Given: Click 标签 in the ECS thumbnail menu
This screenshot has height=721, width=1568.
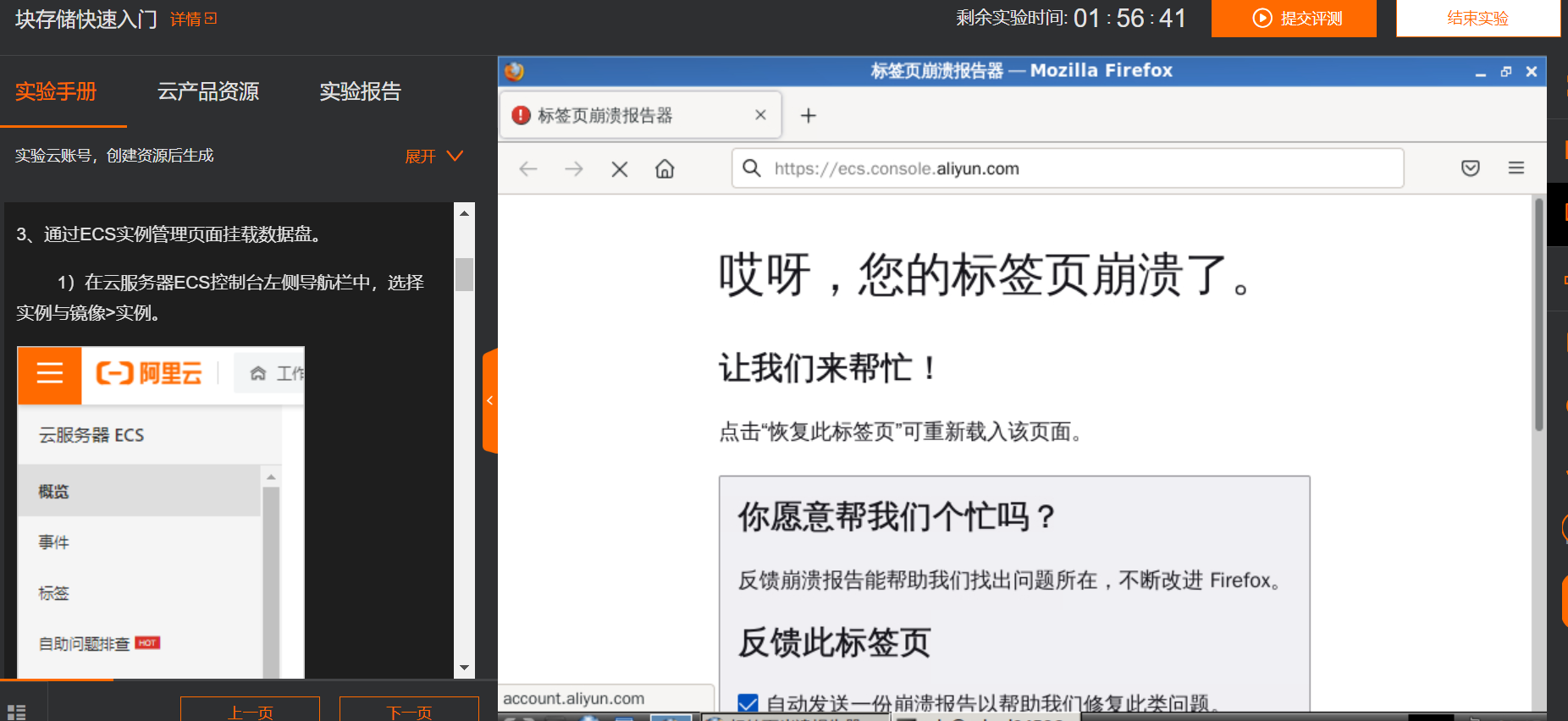Looking at the screenshot, I should pyautogui.click(x=53, y=593).
